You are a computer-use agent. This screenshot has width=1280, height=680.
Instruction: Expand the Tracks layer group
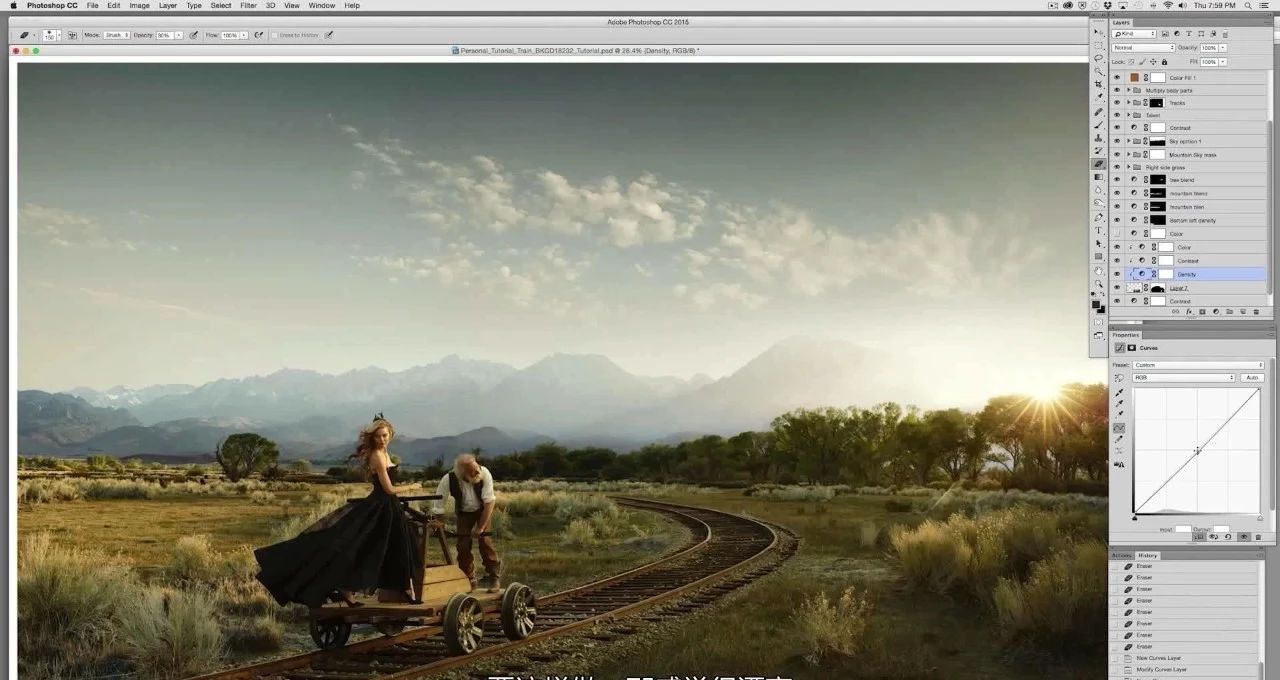click(1128, 103)
